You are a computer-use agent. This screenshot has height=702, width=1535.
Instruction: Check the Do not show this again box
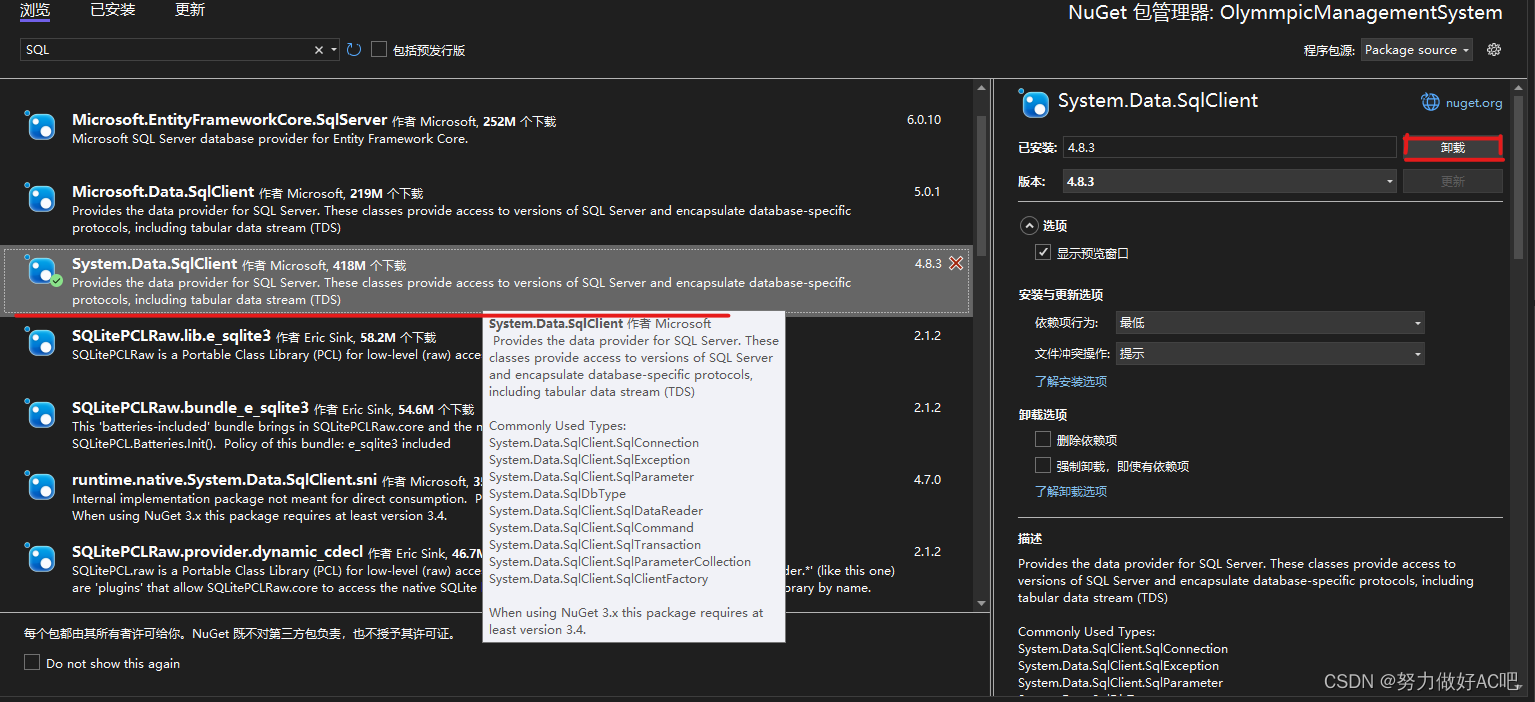(x=32, y=662)
